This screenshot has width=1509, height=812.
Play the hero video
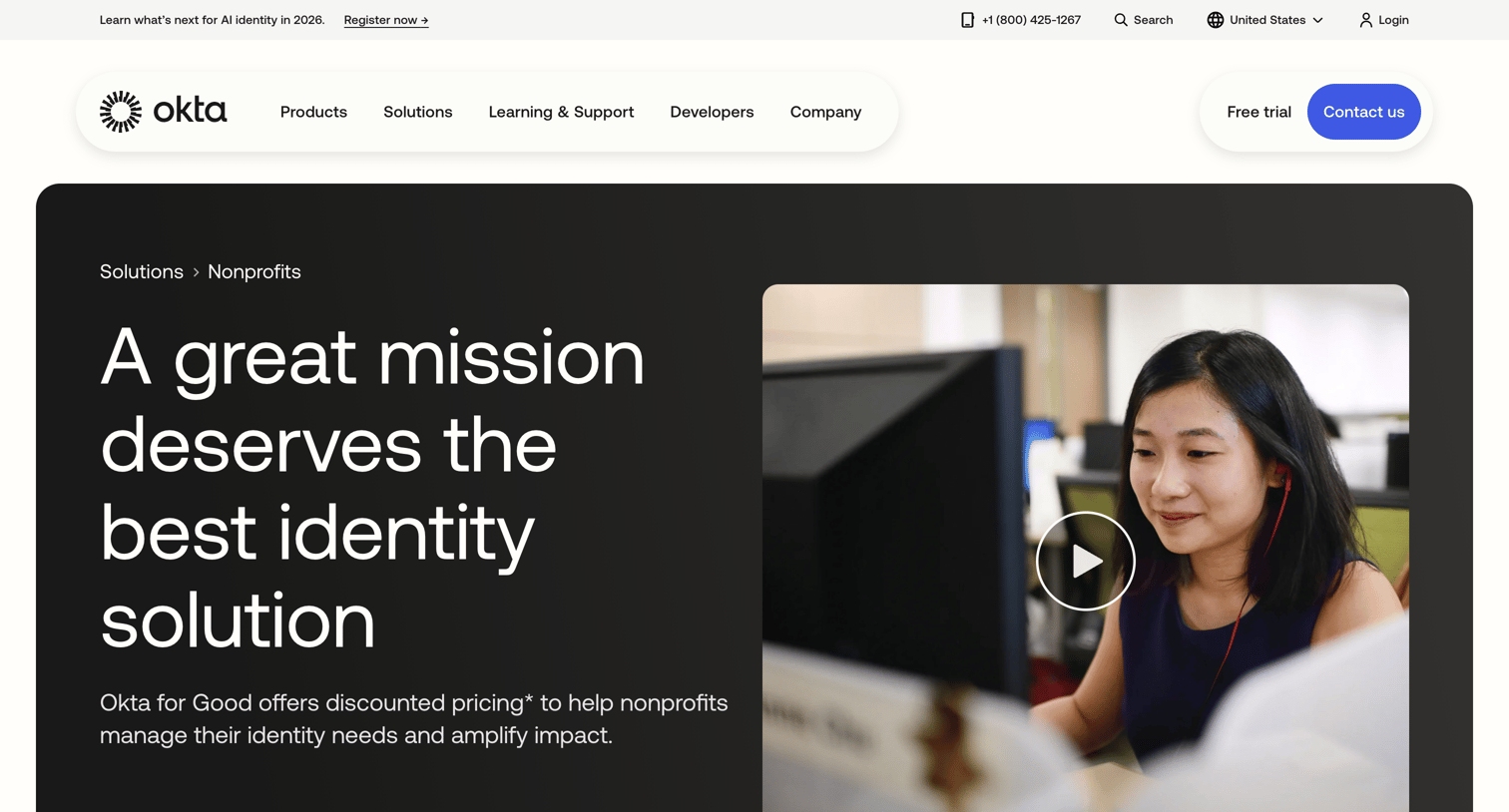coord(1085,561)
